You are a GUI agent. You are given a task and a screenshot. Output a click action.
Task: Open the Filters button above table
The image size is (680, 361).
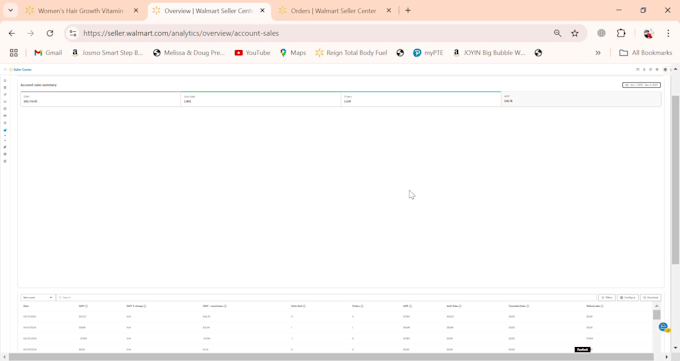coord(607,297)
